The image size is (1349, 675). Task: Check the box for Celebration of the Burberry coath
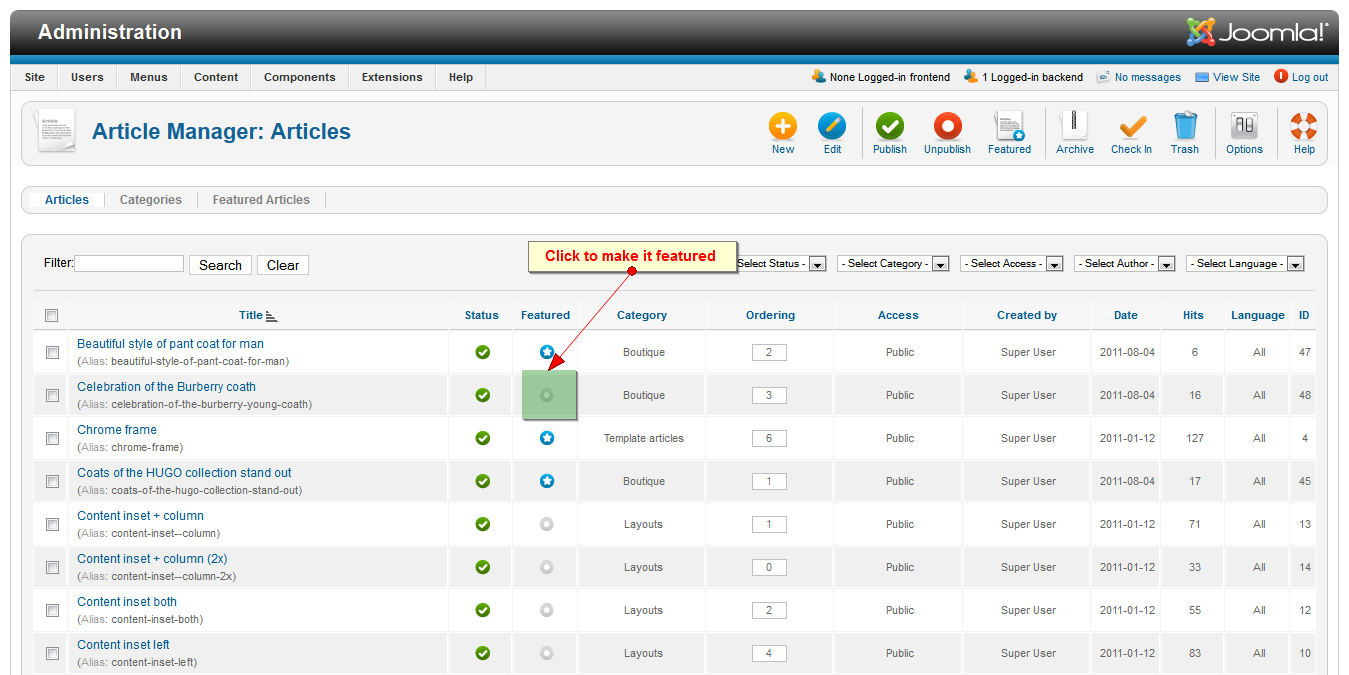tap(52, 395)
